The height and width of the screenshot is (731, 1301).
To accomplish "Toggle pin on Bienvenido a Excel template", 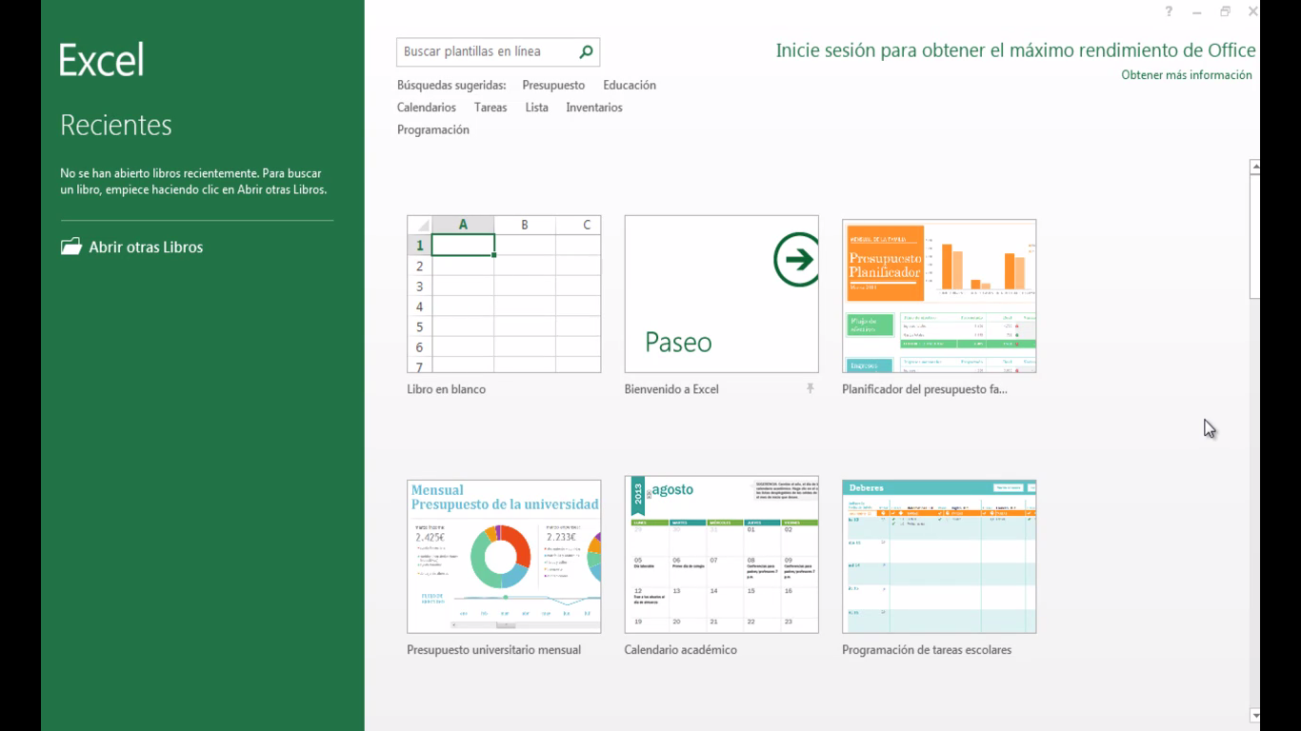I will click(x=809, y=389).
